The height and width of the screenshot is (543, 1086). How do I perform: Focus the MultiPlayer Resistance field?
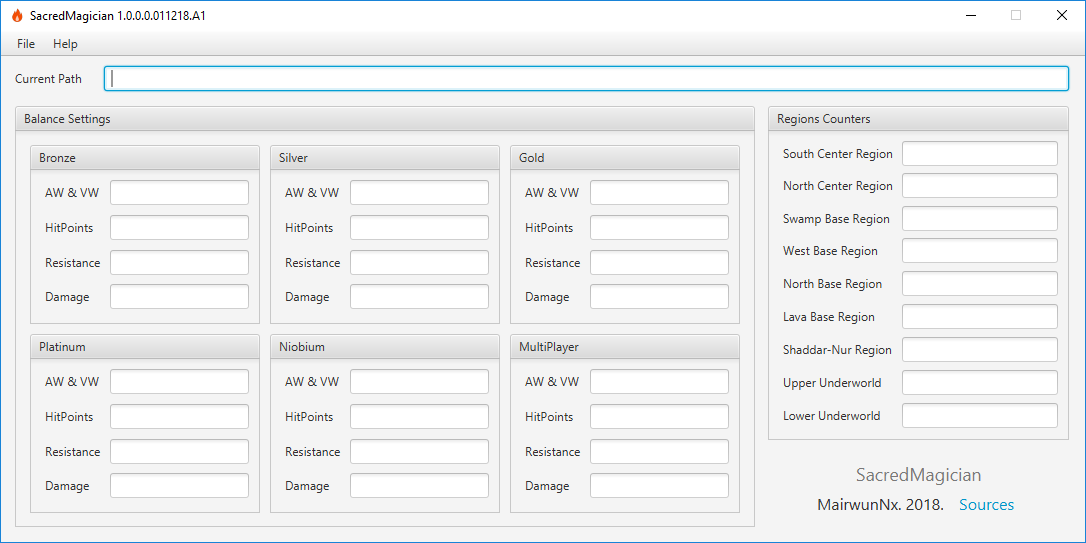point(659,452)
